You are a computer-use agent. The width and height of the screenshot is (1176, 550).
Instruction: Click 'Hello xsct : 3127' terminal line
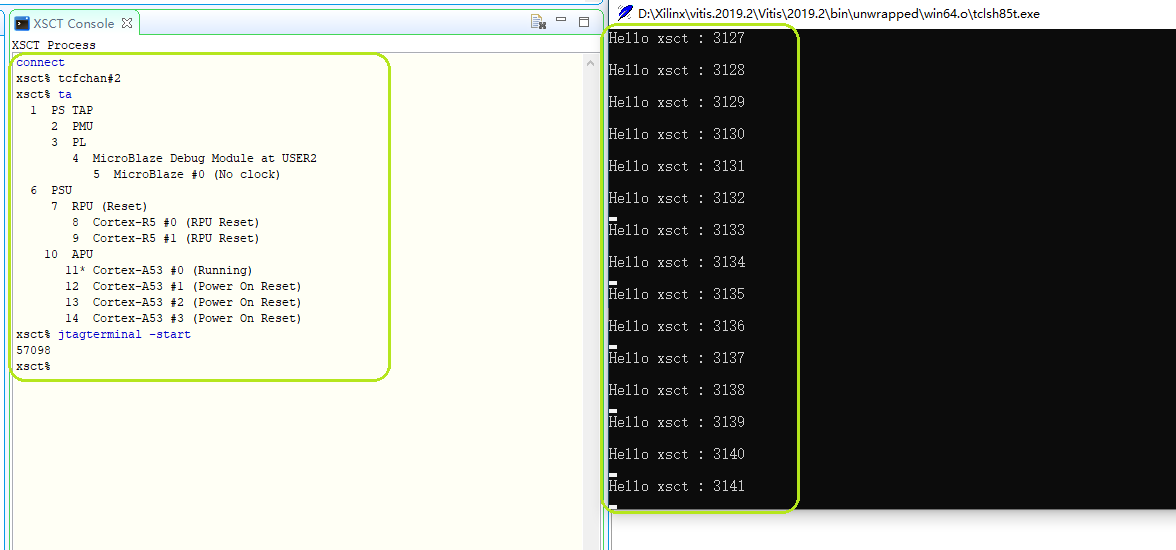[676, 38]
